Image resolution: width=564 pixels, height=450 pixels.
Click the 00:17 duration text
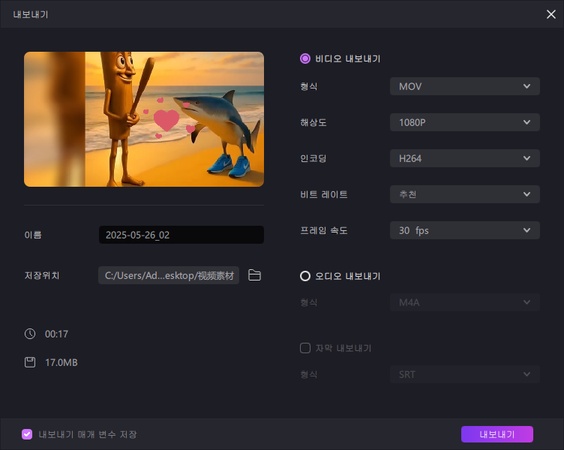click(x=56, y=334)
